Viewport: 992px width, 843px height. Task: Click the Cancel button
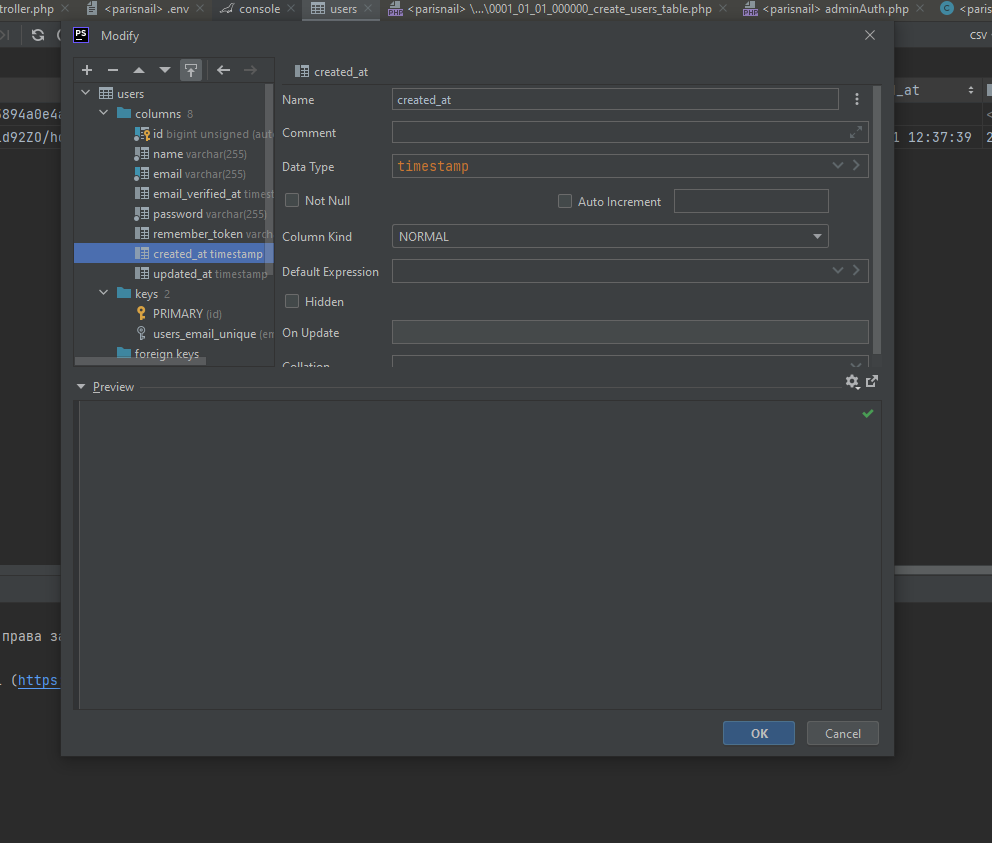point(842,733)
